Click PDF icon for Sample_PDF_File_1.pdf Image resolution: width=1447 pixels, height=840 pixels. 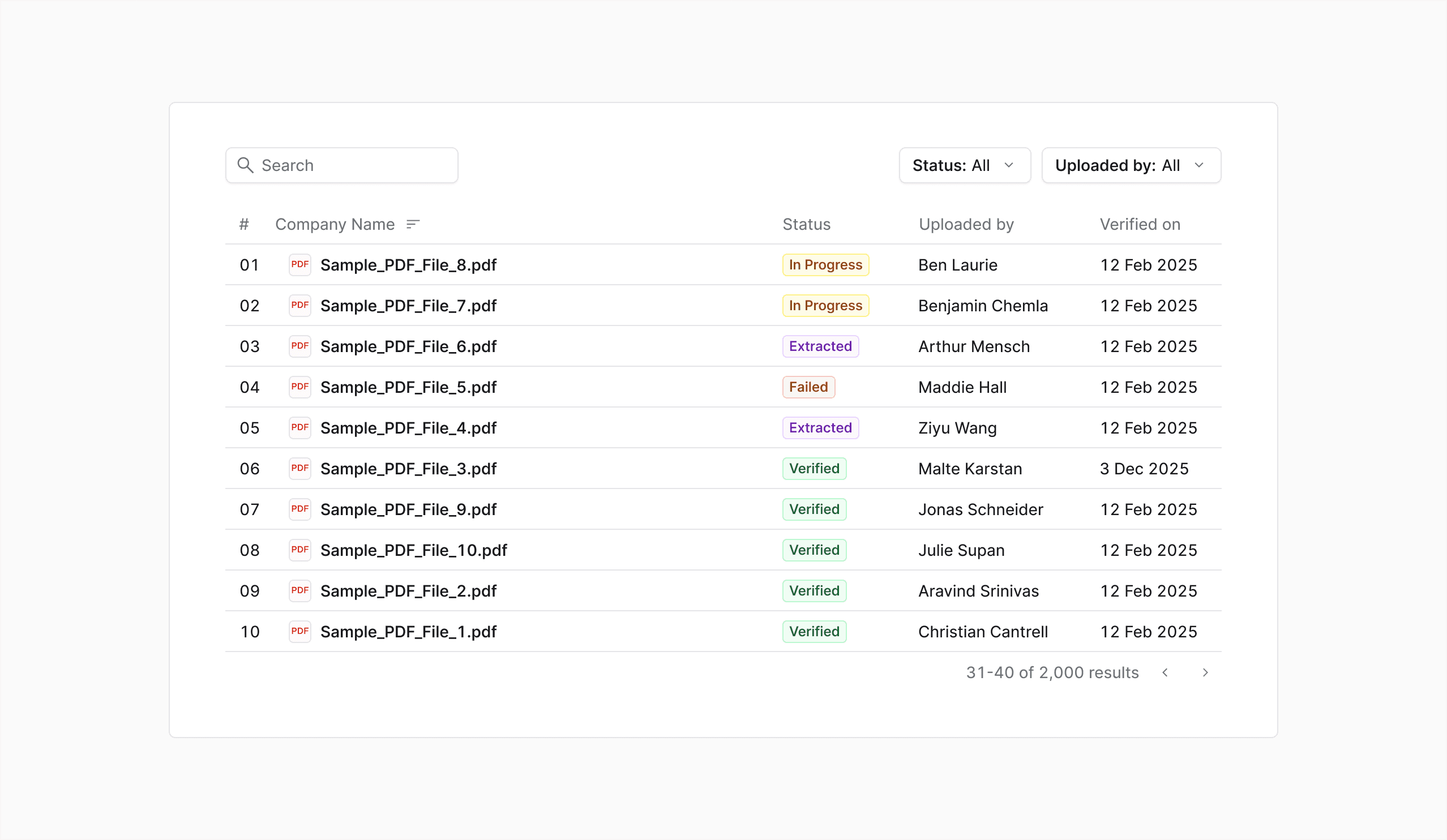pos(299,632)
